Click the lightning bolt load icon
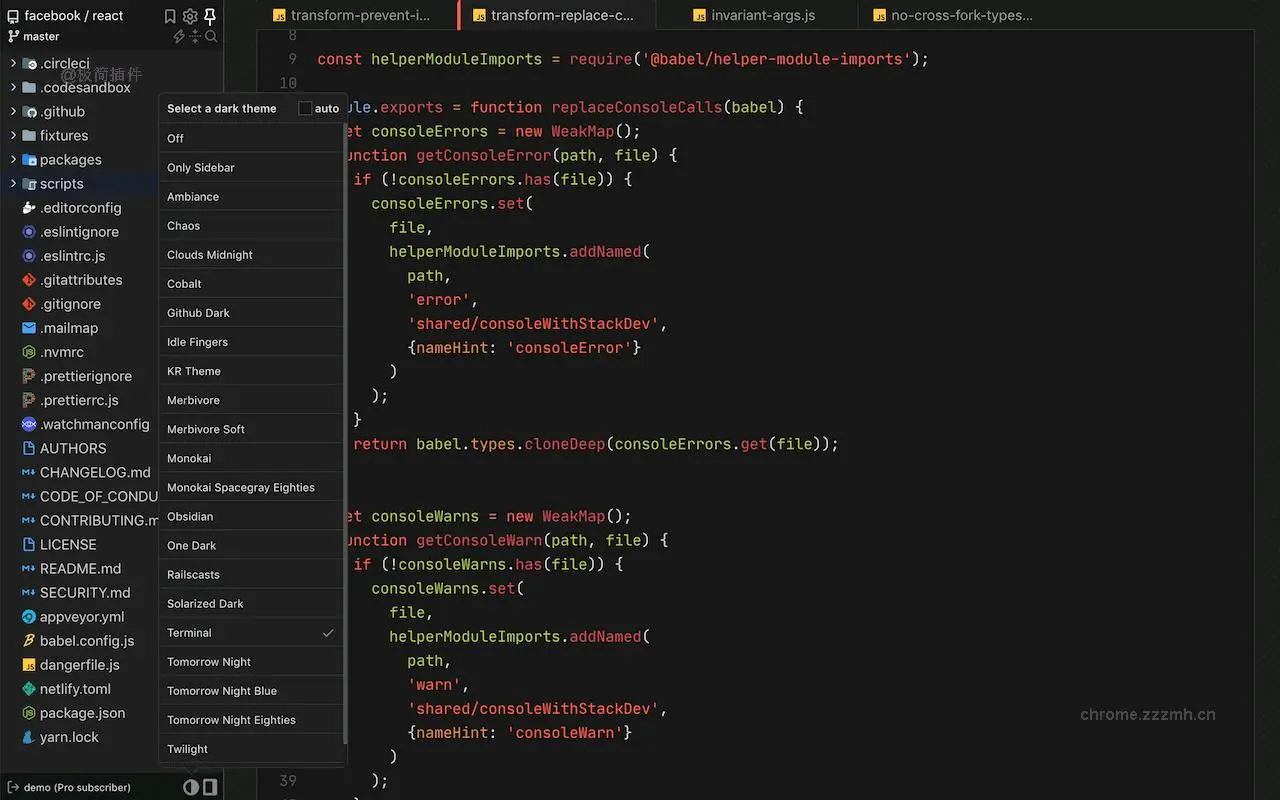 point(178,36)
